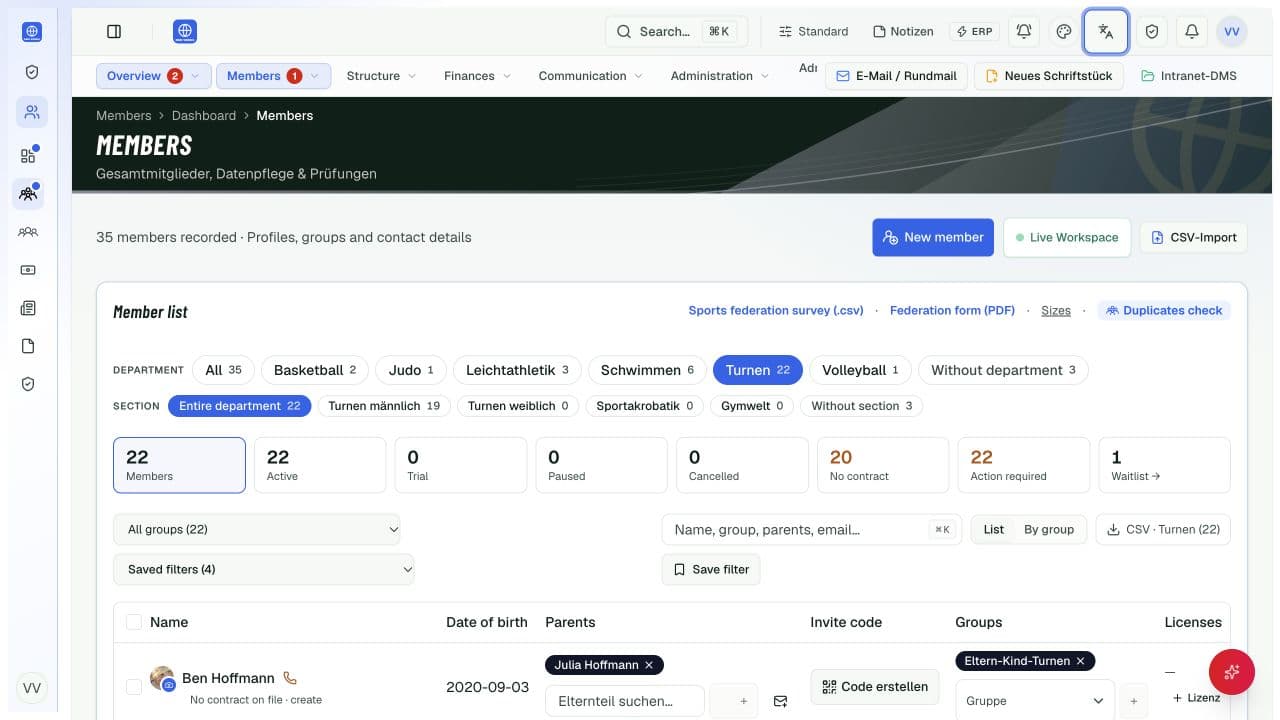This screenshot has height=720, width=1280.
Task: Switch to the By group view
Action: point(1049,530)
